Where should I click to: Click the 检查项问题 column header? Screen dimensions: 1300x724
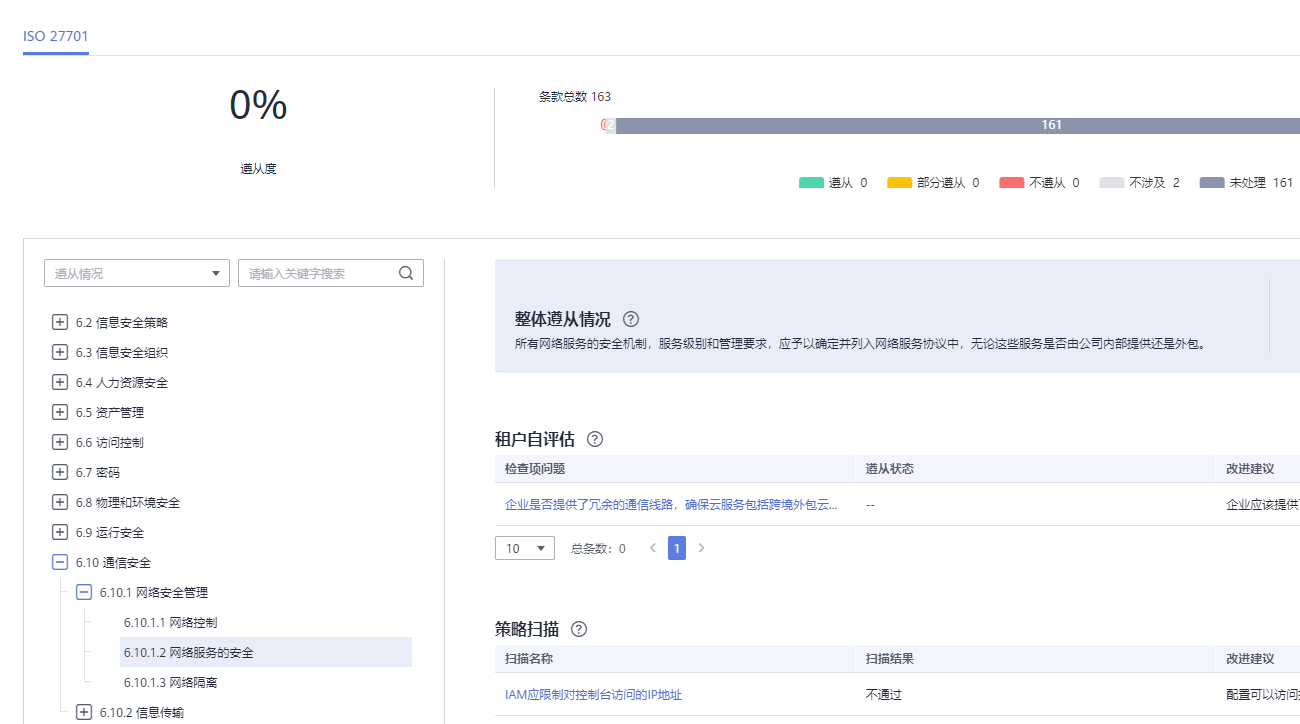[535, 468]
